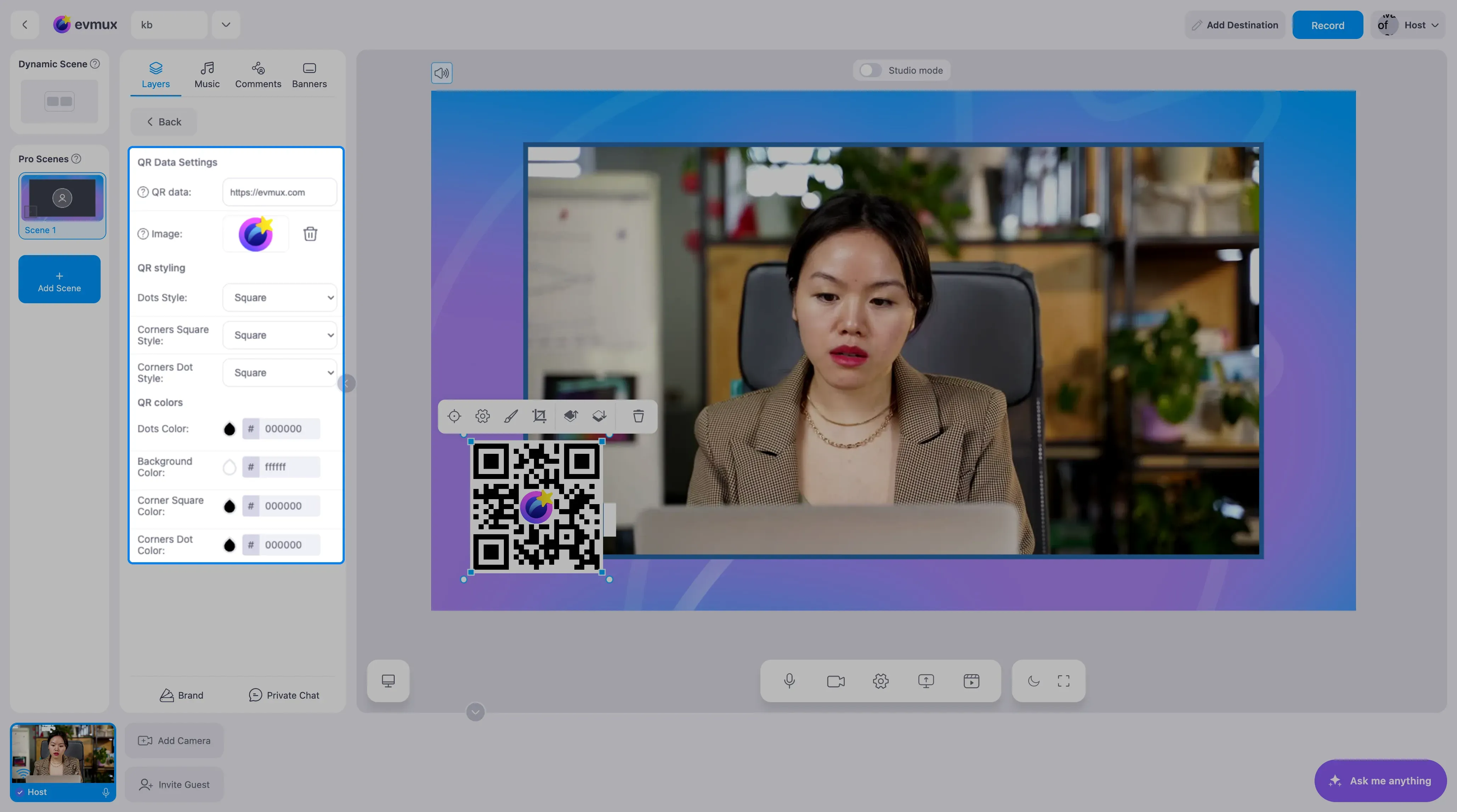The height and width of the screenshot is (812, 1457).
Task: Open the QR data help question icon
Action: [143, 192]
